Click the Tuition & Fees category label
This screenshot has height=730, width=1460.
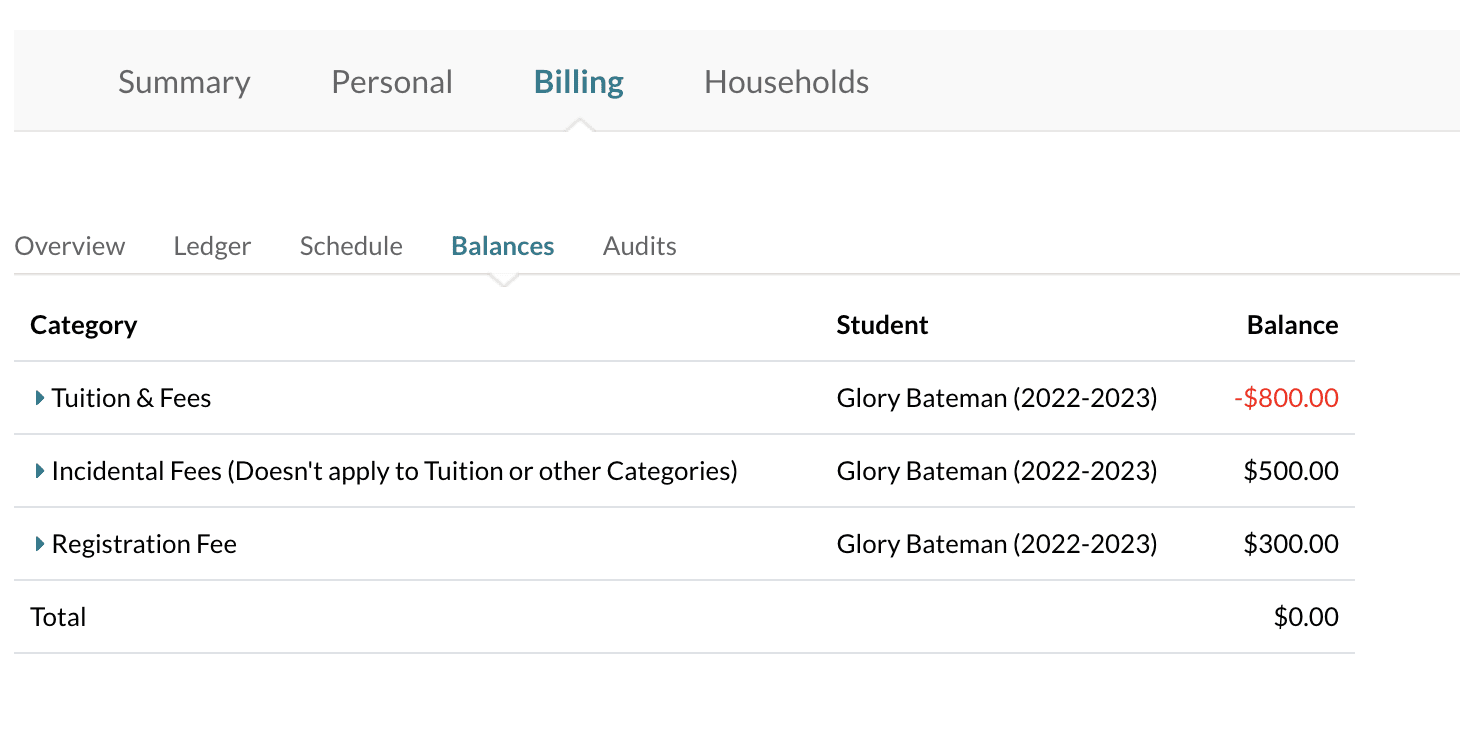131,398
